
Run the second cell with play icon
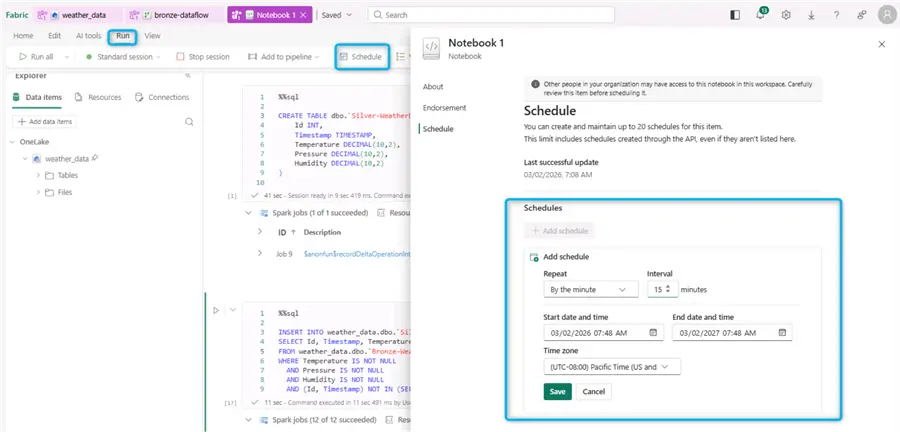216,310
